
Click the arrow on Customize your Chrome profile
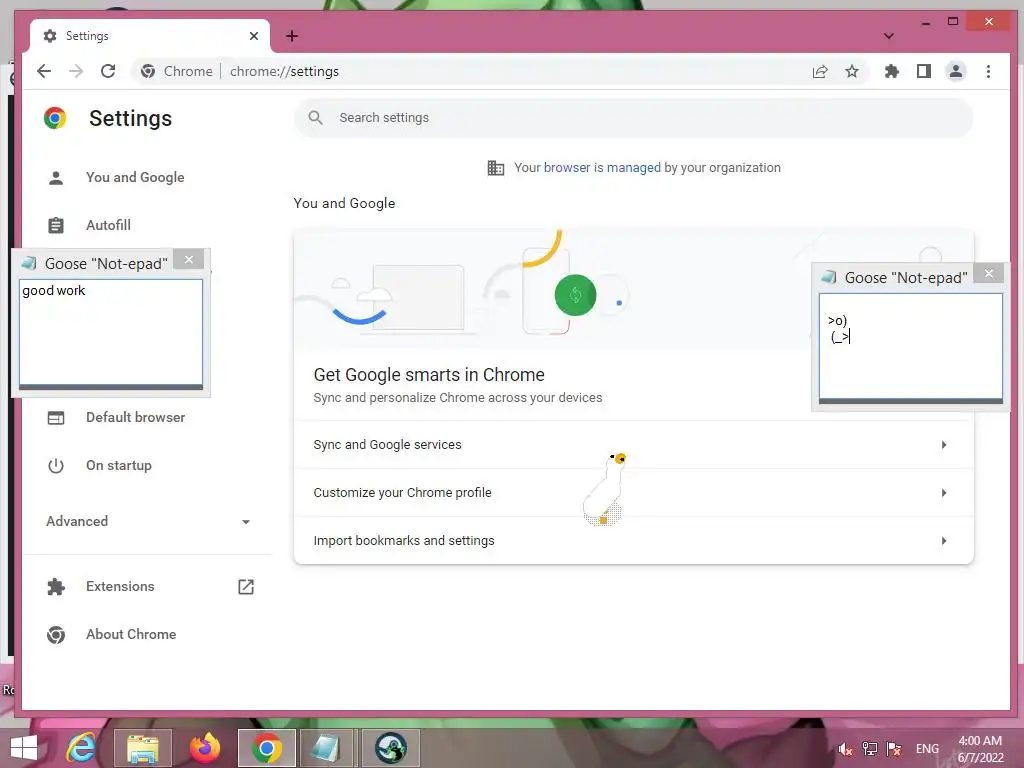coord(944,492)
